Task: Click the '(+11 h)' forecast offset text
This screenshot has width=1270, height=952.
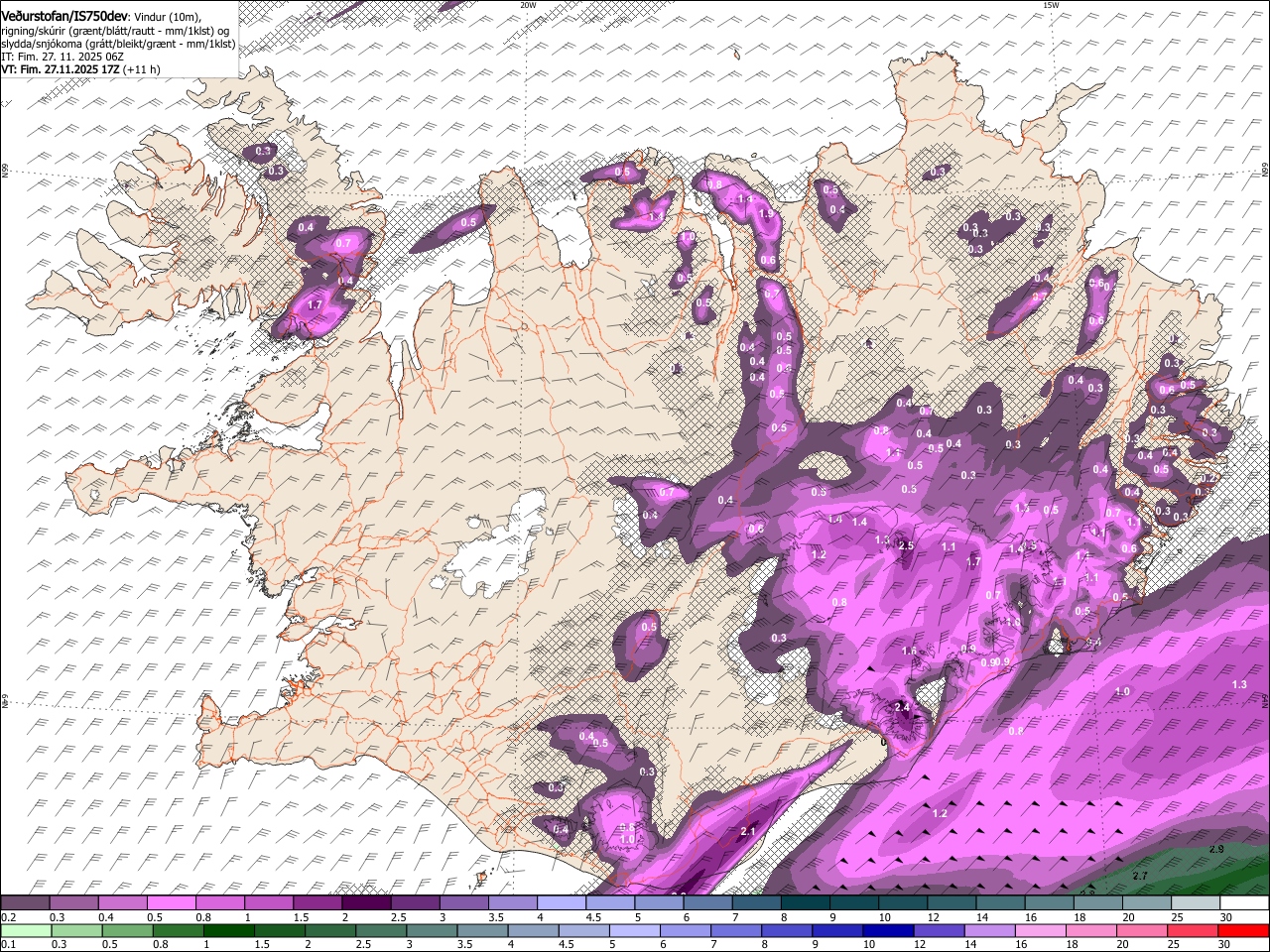Action: (x=142, y=69)
